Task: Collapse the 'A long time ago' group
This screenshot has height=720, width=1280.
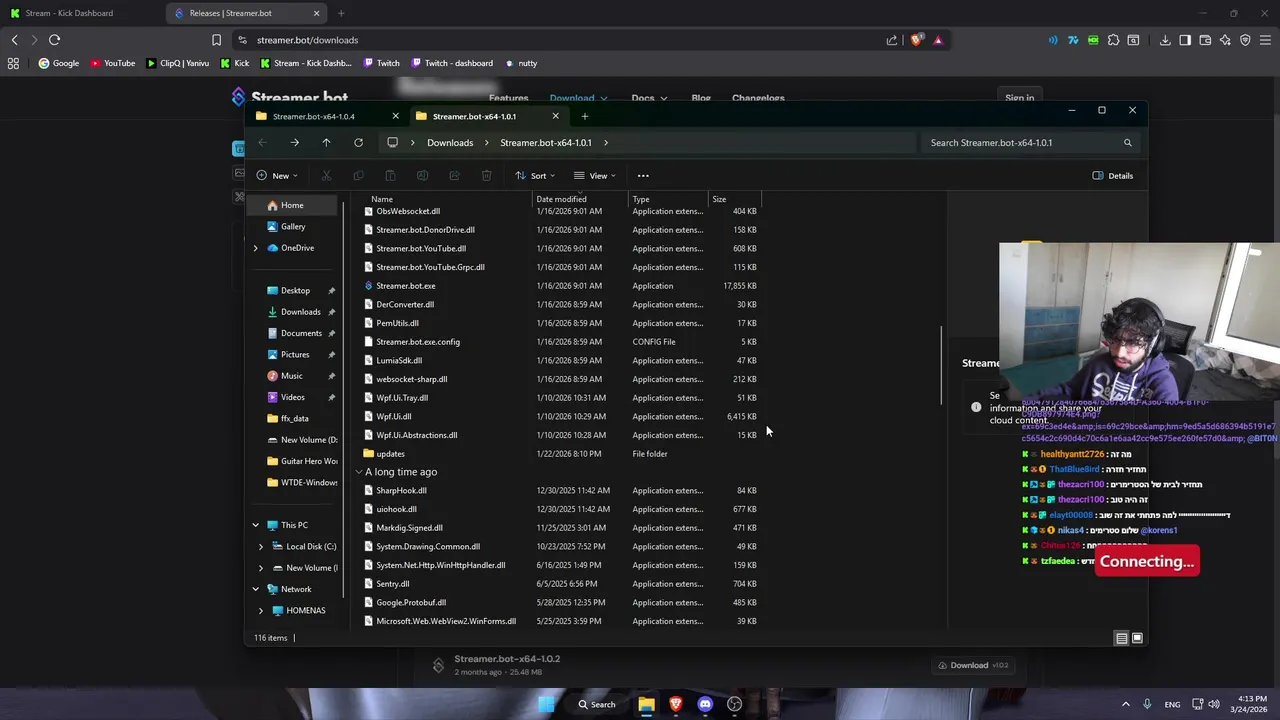Action: (359, 472)
